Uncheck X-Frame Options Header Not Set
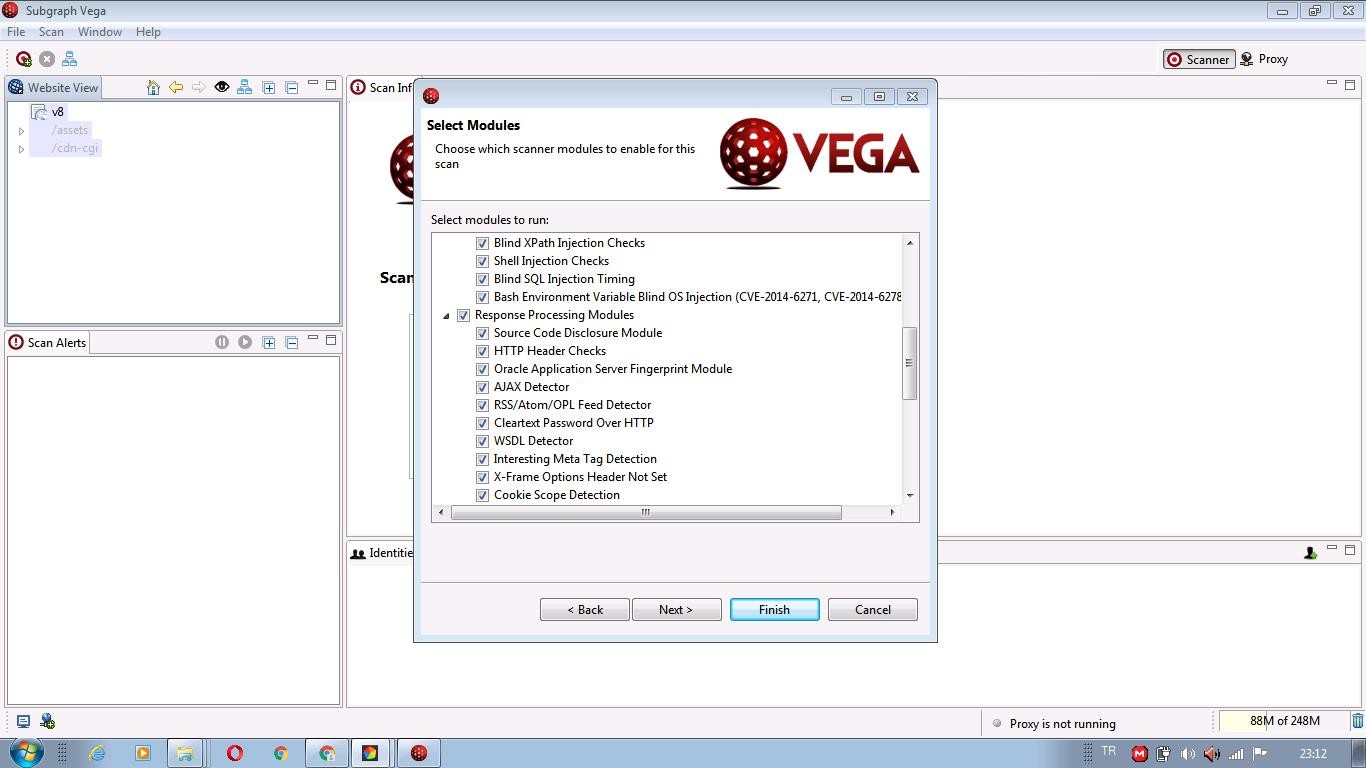This screenshot has width=1366, height=768. (x=482, y=477)
